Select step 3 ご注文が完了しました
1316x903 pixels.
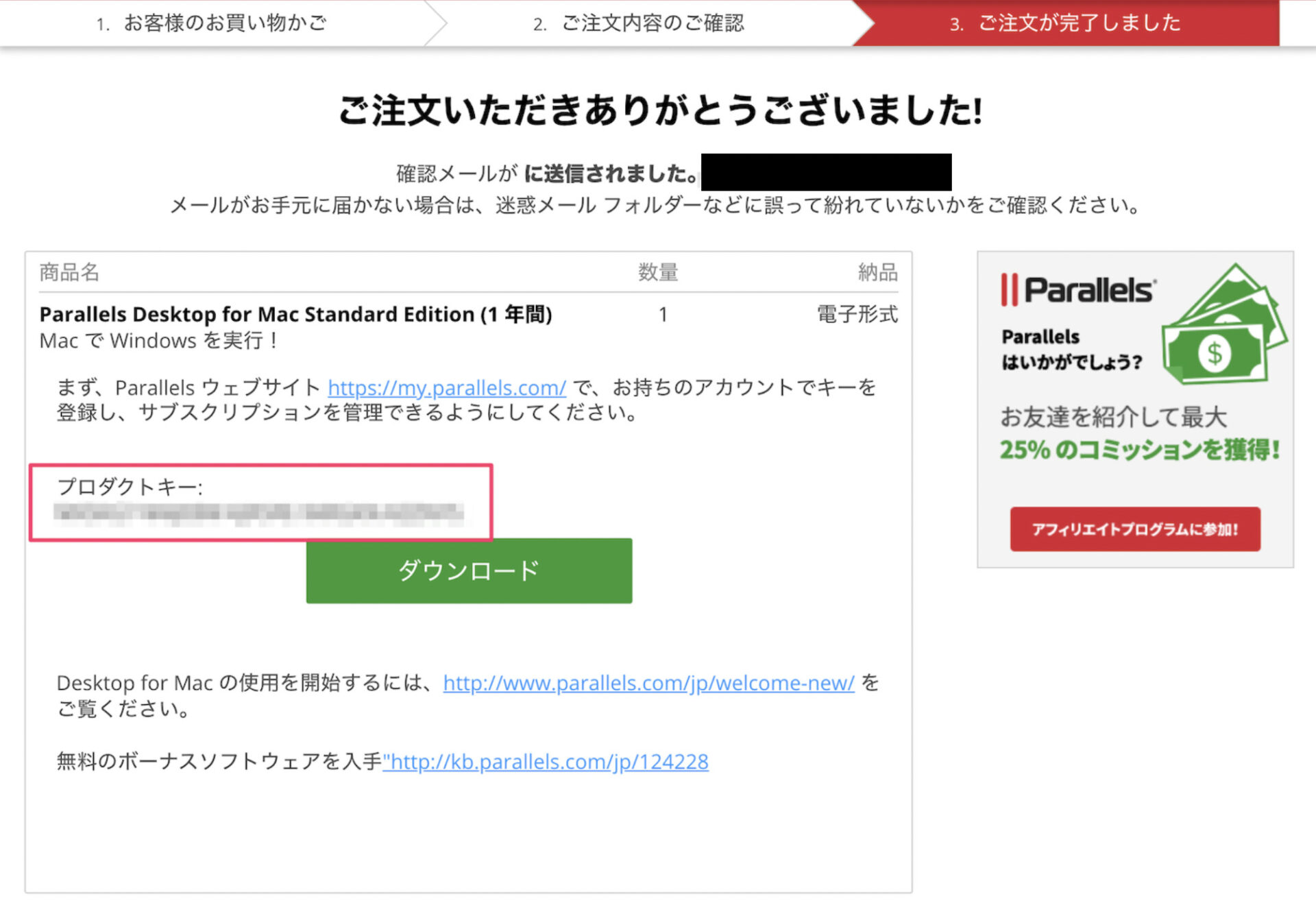[1065, 23]
